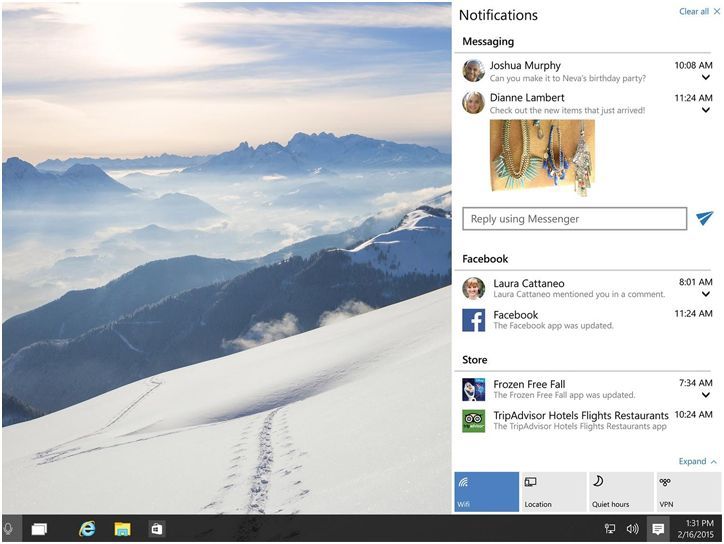This screenshot has height=544, width=724.
Task: Click the network icon in system tray
Action: point(610,529)
